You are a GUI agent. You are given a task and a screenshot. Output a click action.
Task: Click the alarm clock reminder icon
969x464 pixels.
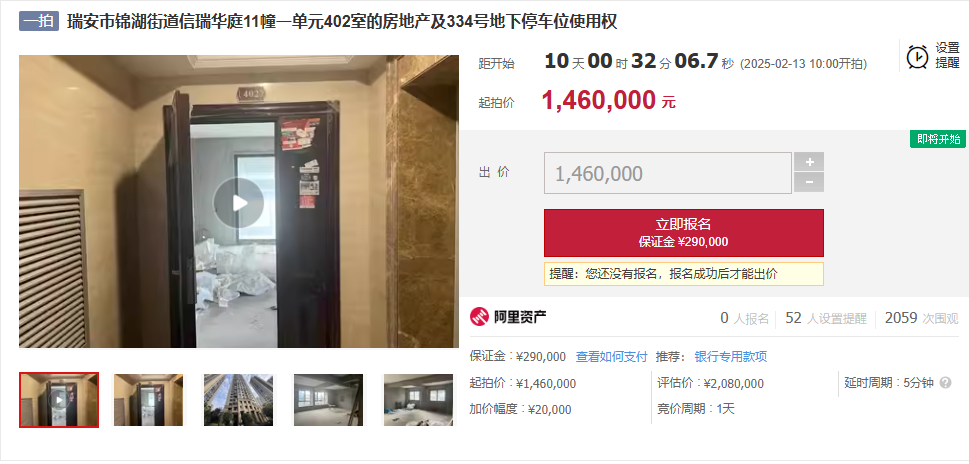pyautogui.click(x=917, y=56)
